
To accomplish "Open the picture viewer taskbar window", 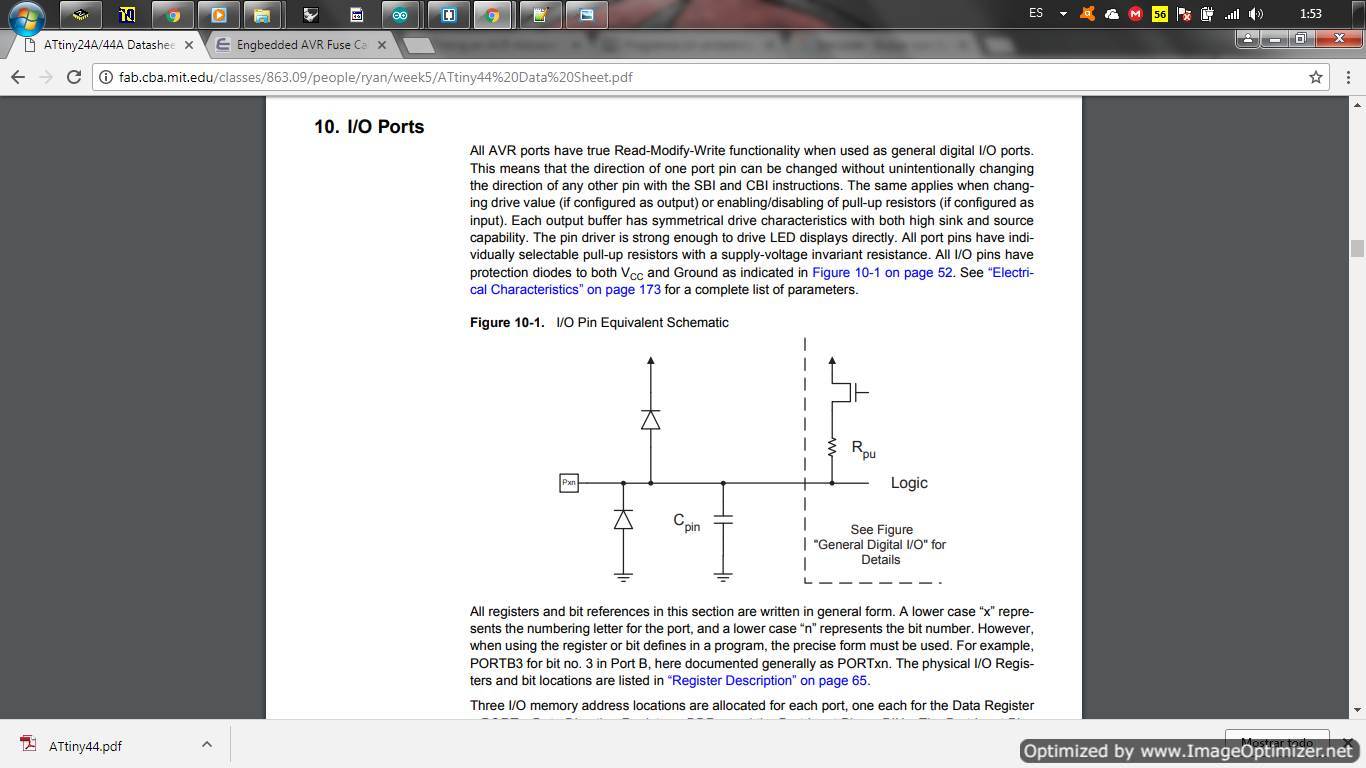I will pos(587,14).
